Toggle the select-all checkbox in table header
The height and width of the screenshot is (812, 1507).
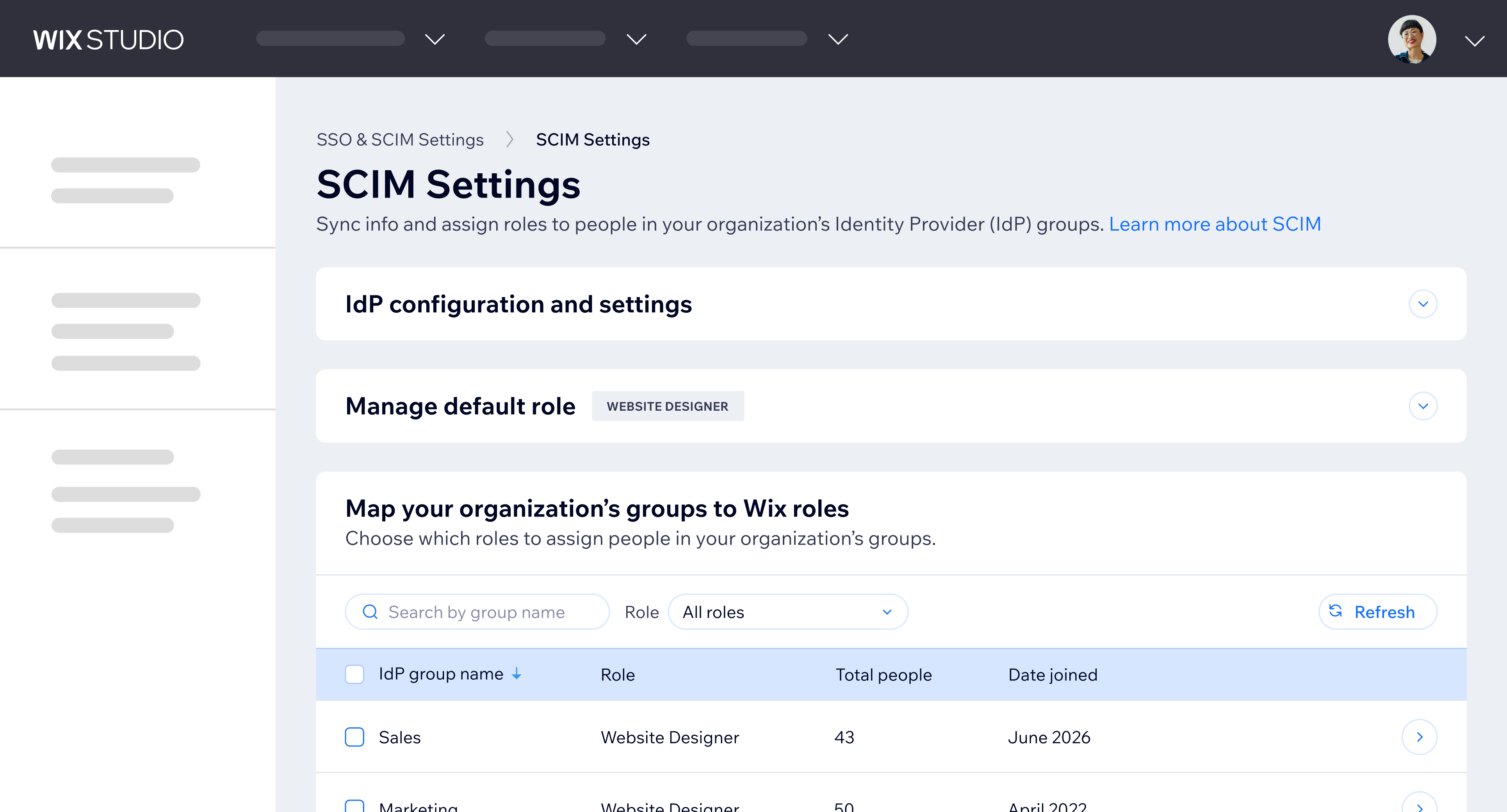354,674
